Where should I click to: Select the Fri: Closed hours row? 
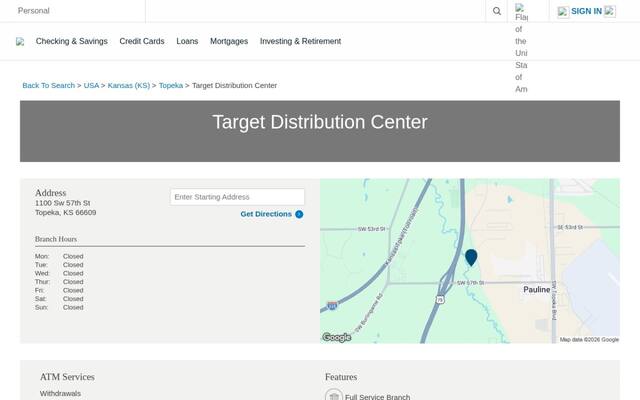59,290
